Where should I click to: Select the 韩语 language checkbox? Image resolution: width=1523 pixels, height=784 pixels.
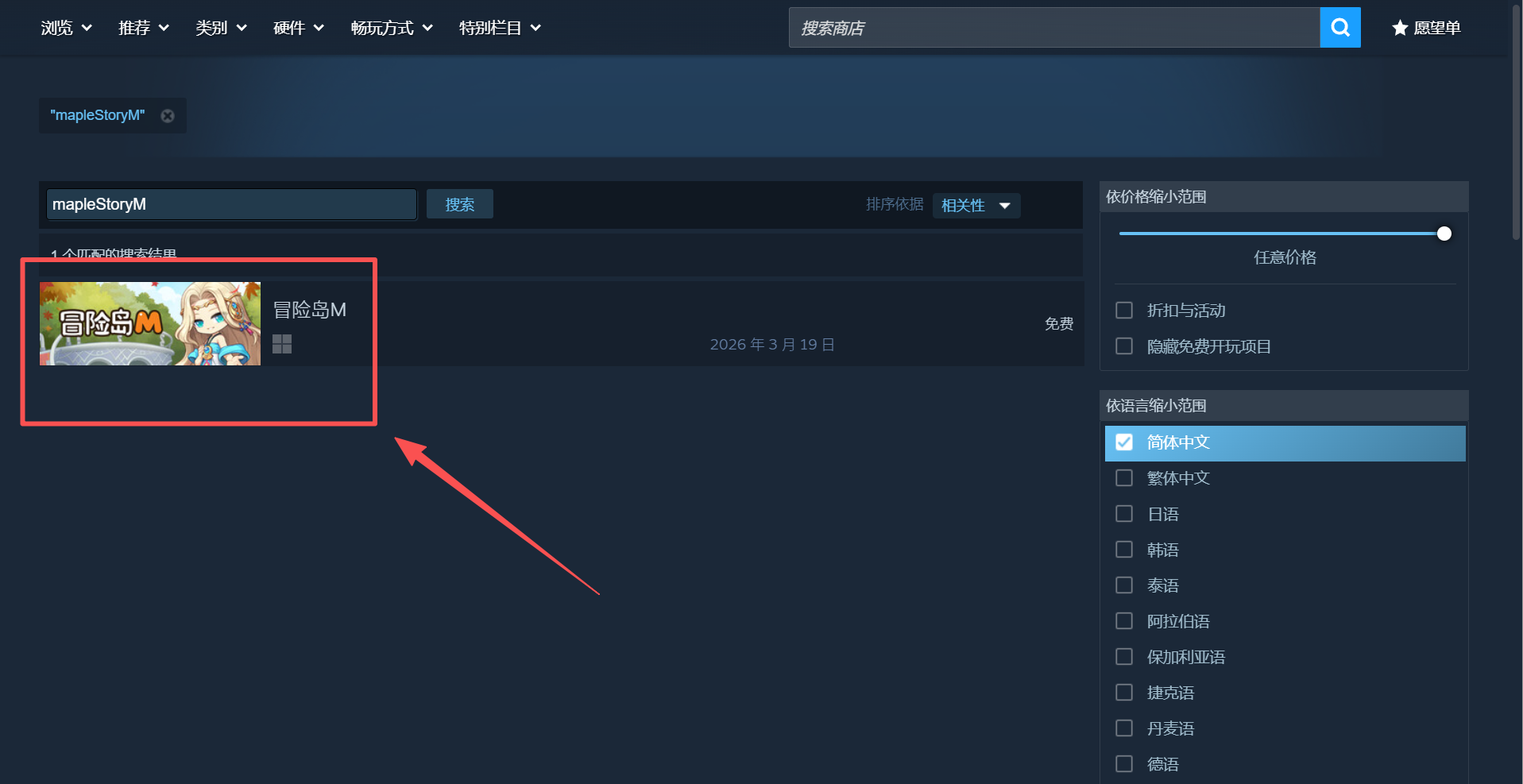pos(1124,550)
